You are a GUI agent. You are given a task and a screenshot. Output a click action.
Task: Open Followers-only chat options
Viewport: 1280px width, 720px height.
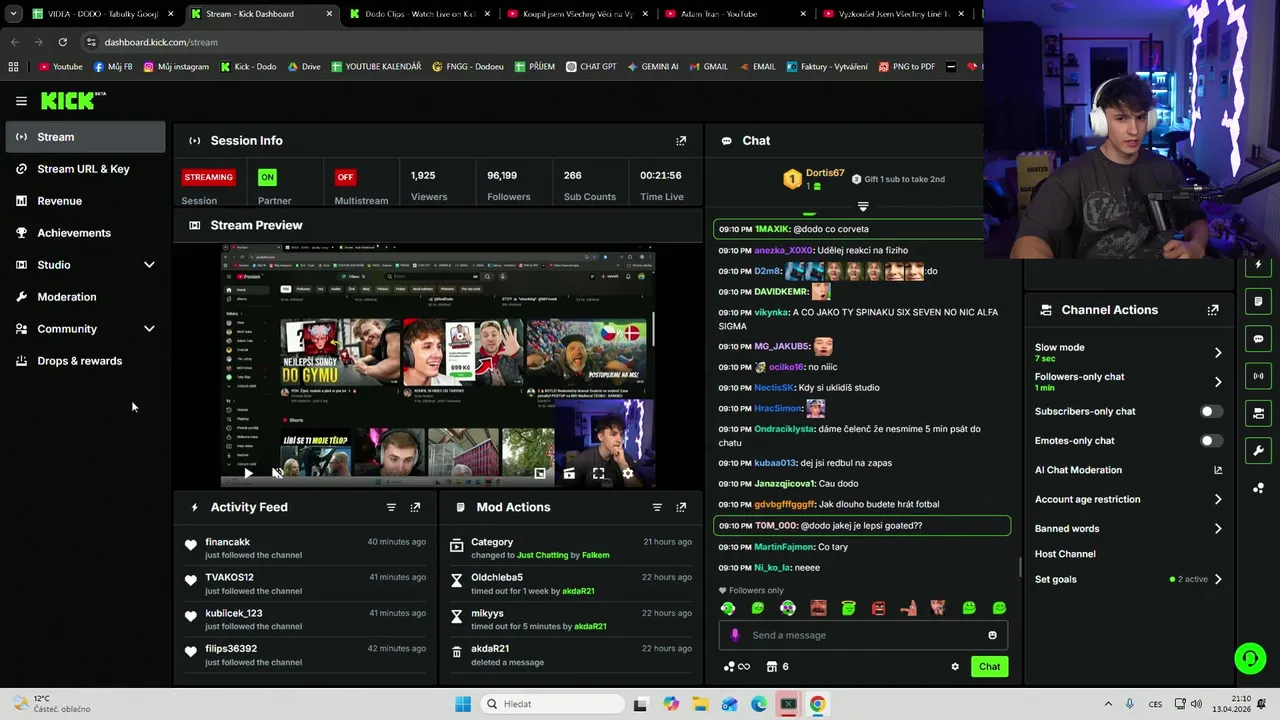[x=1128, y=382]
